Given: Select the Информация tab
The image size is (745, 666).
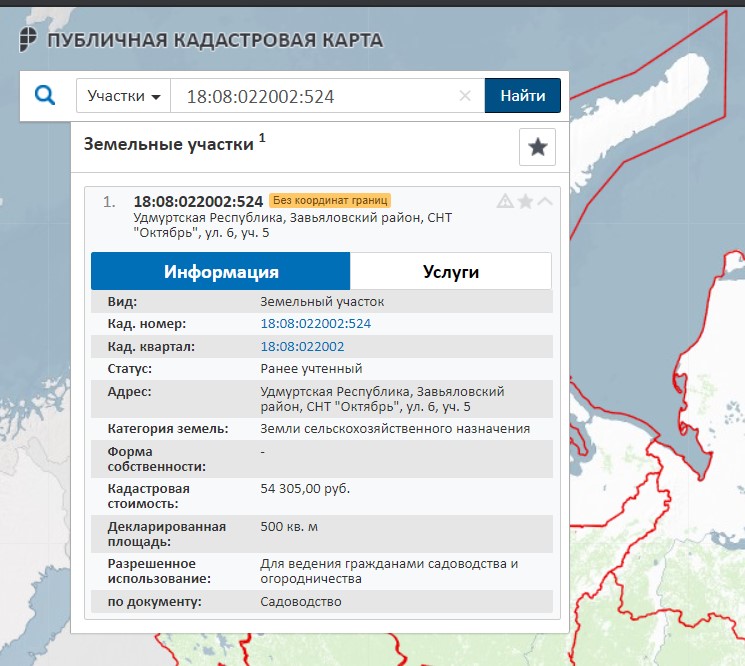Looking at the screenshot, I should click(221, 271).
